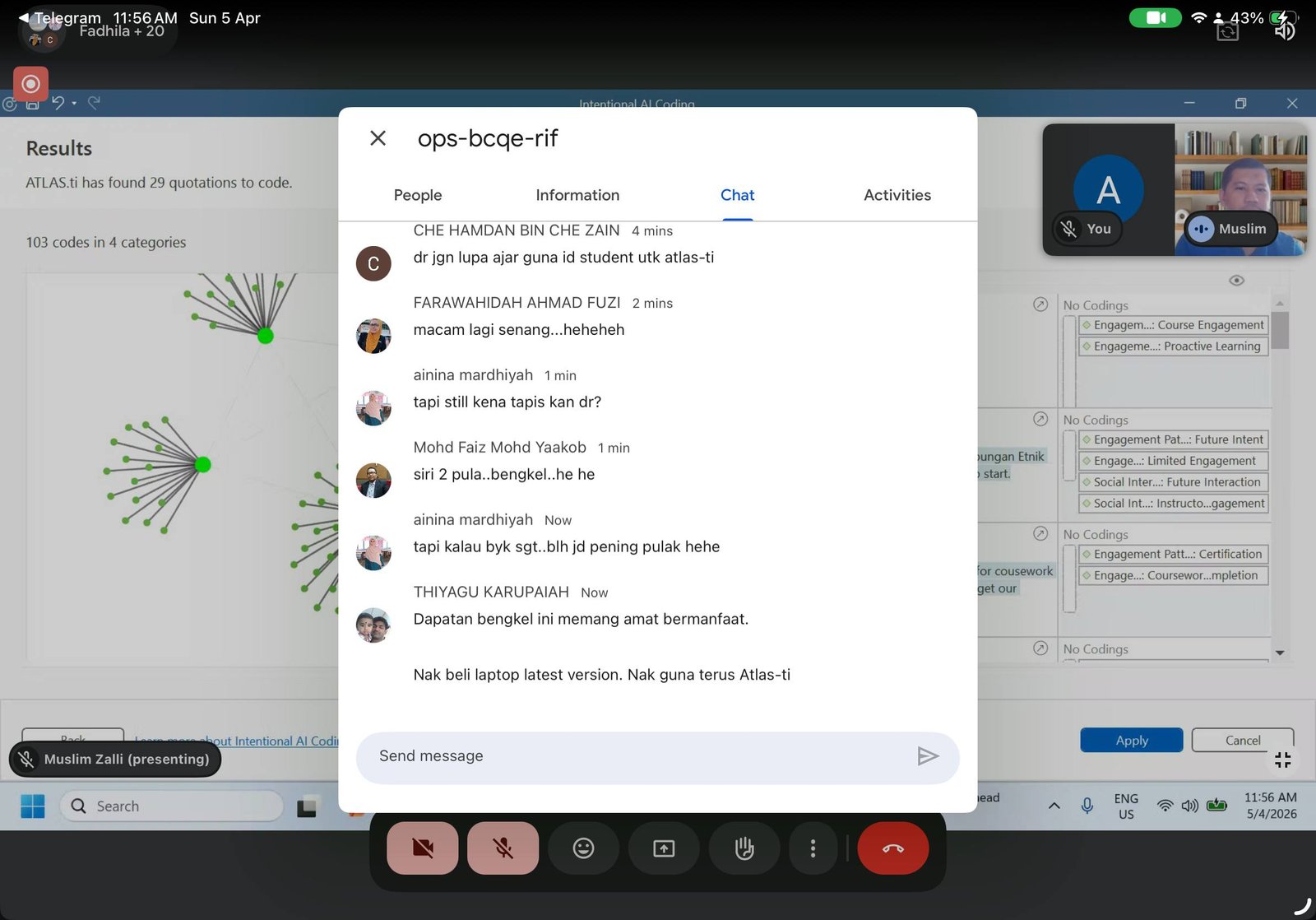Click the red screen recording indicator
Screen dimensions: 1316x920
30,84
